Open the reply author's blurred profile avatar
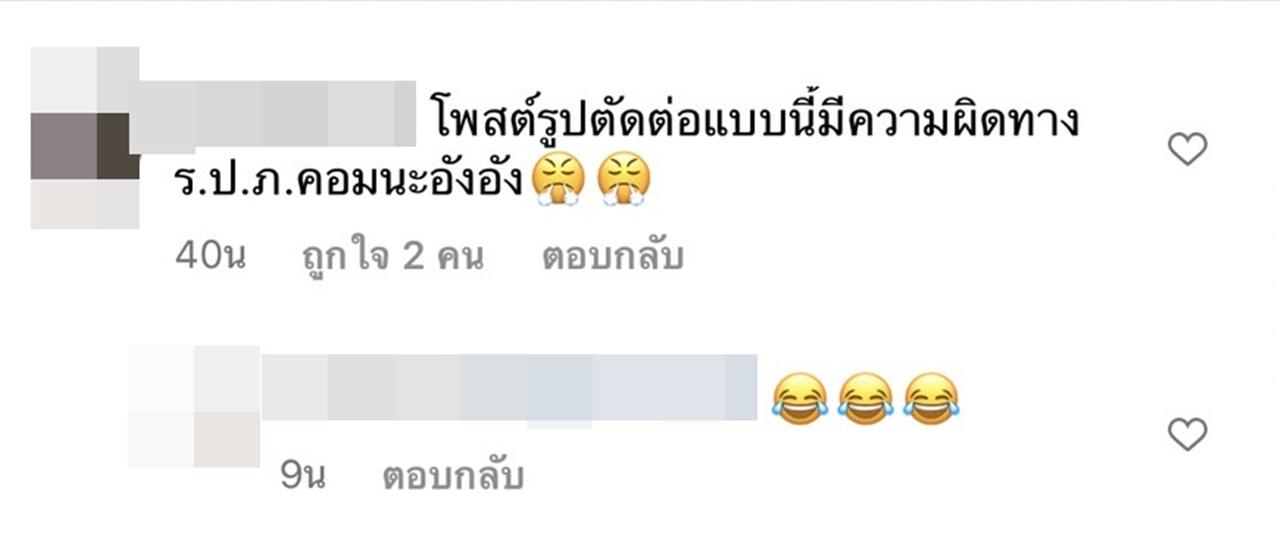Image resolution: width=1280 pixels, height=559 pixels. 194,406
